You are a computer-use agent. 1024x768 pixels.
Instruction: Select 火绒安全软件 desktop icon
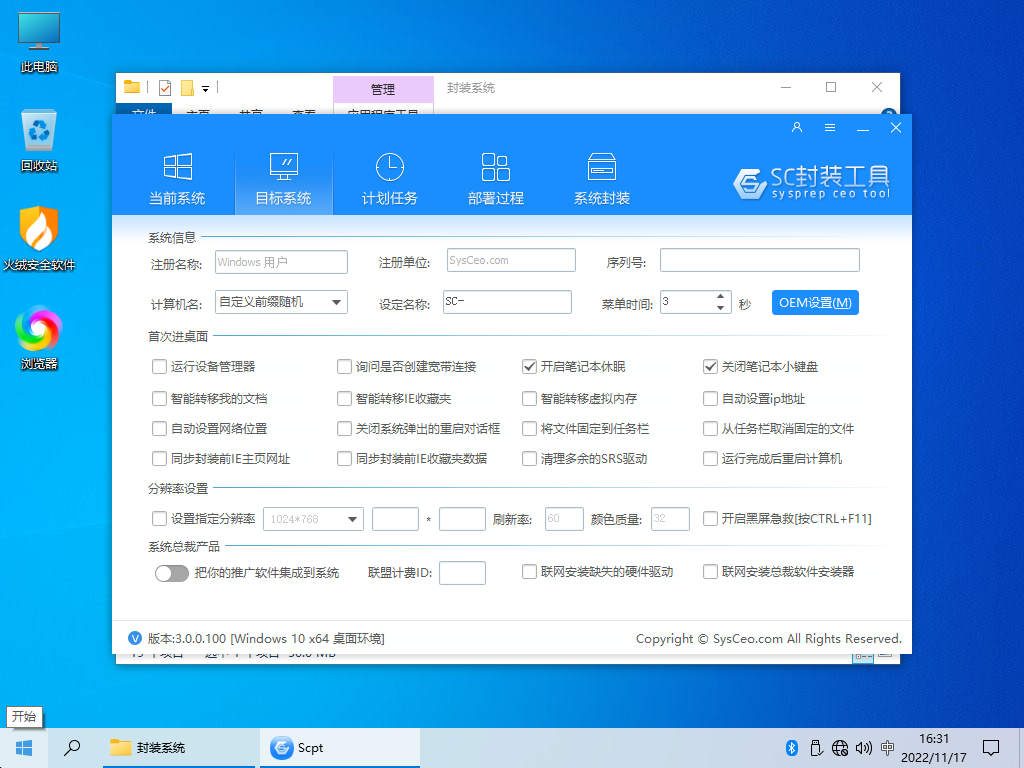coord(39,239)
